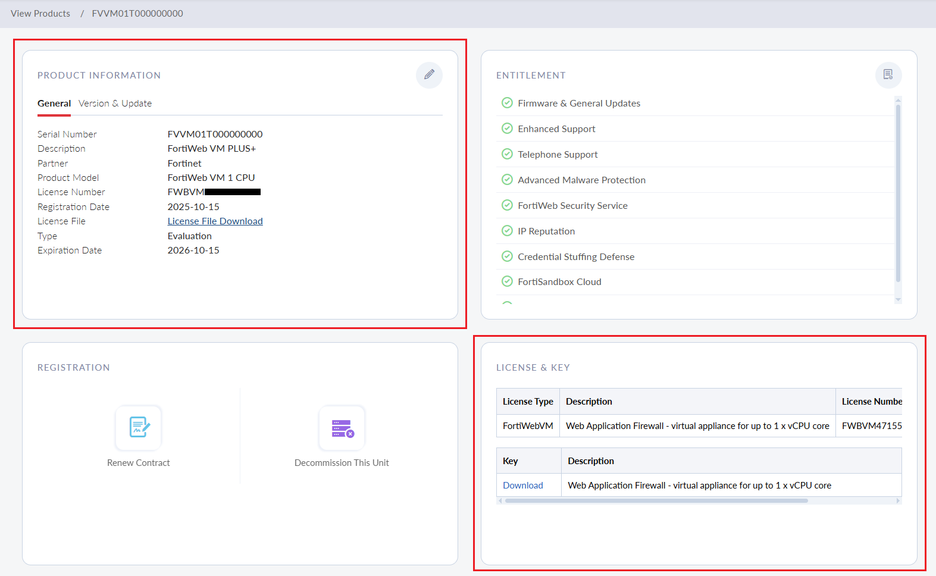Switch to the General tab

pyautogui.click(x=54, y=103)
